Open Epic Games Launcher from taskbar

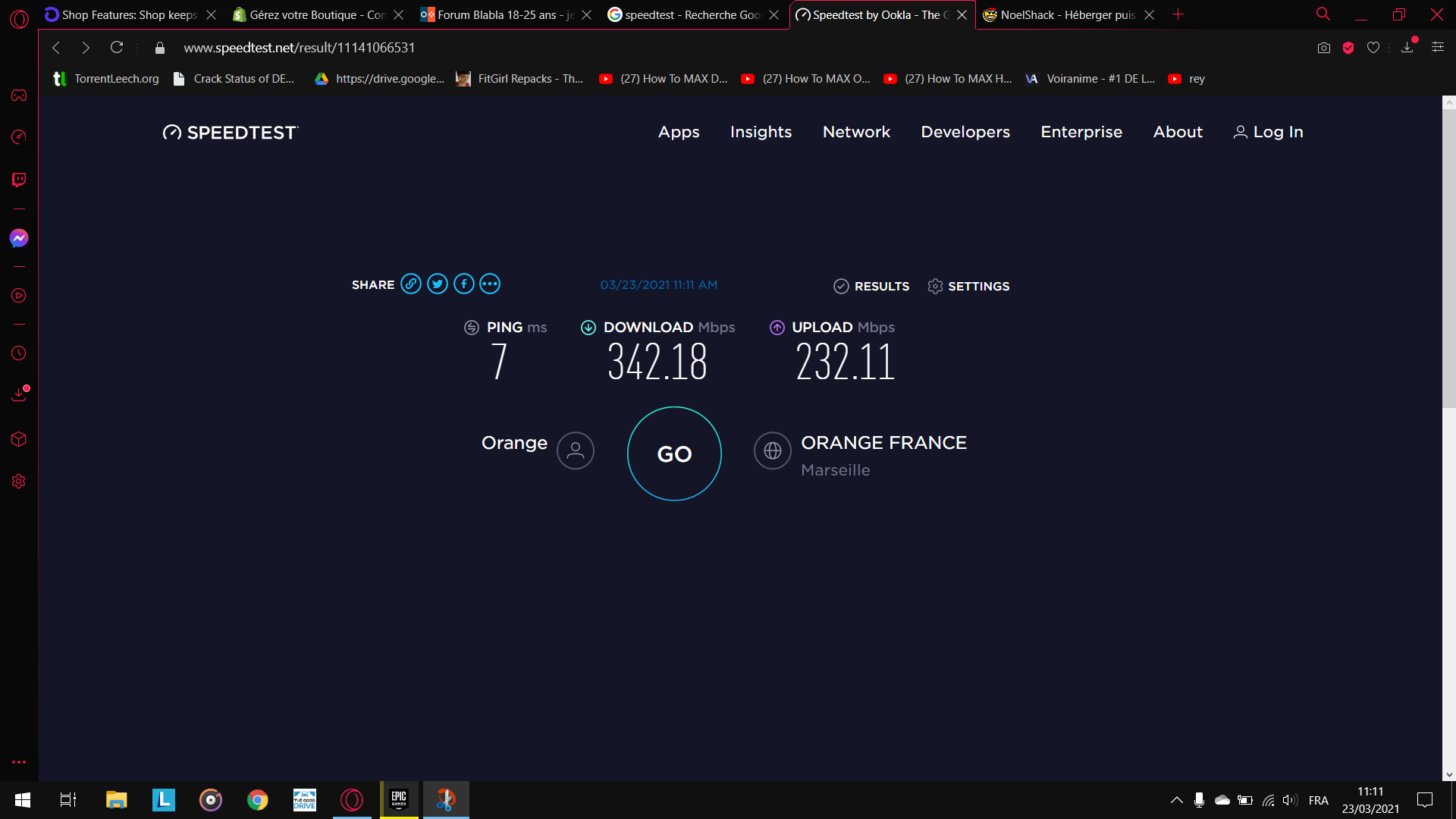[x=399, y=800]
